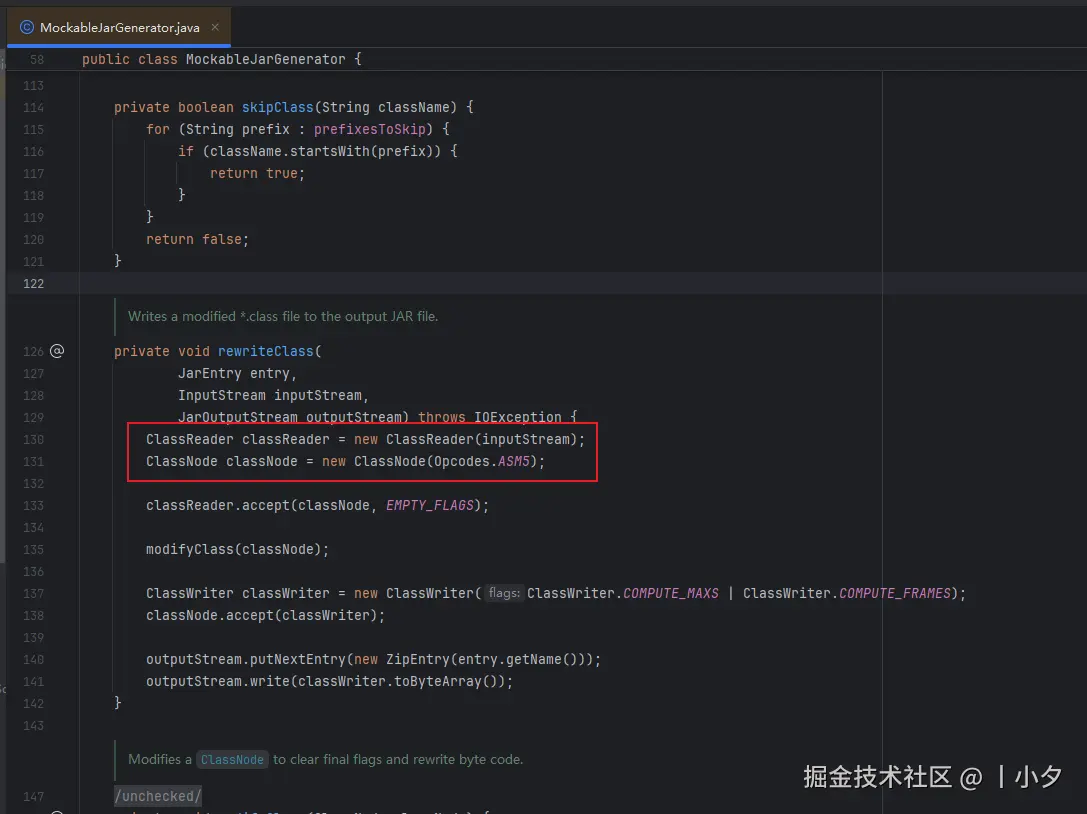Click the EMPTY_FLAGS constant
The image size is (1087, 814).
(x=430, y=505)
